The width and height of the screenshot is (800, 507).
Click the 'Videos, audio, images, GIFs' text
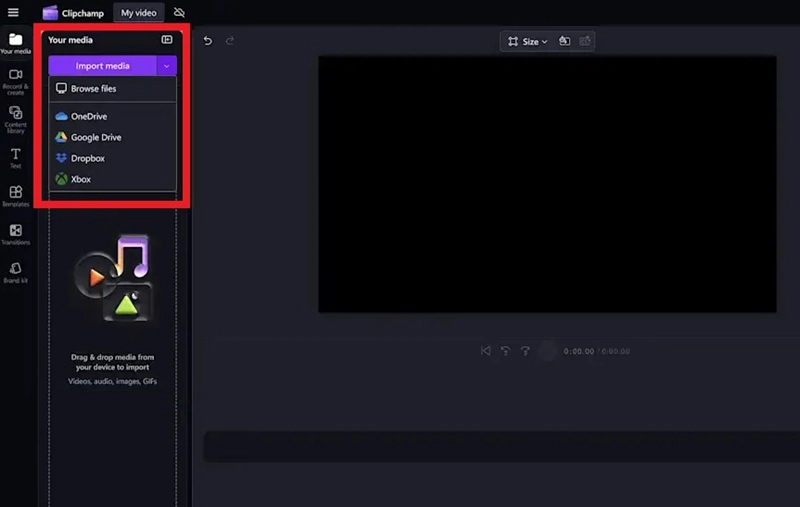[x=113, y=382]
